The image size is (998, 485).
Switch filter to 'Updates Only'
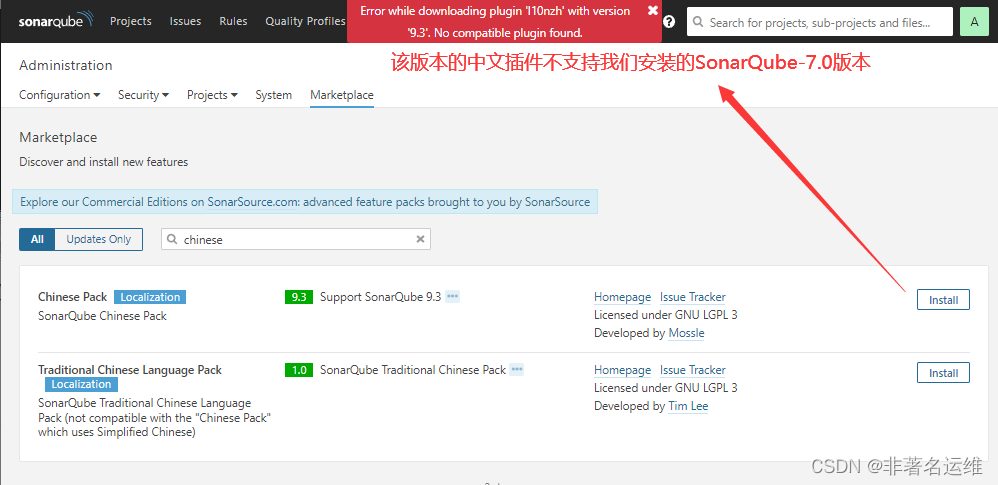click(x=99, y=239)
